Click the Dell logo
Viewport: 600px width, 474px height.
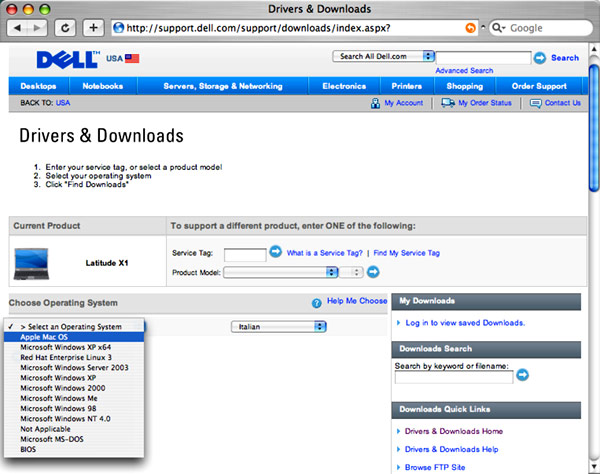68,60
